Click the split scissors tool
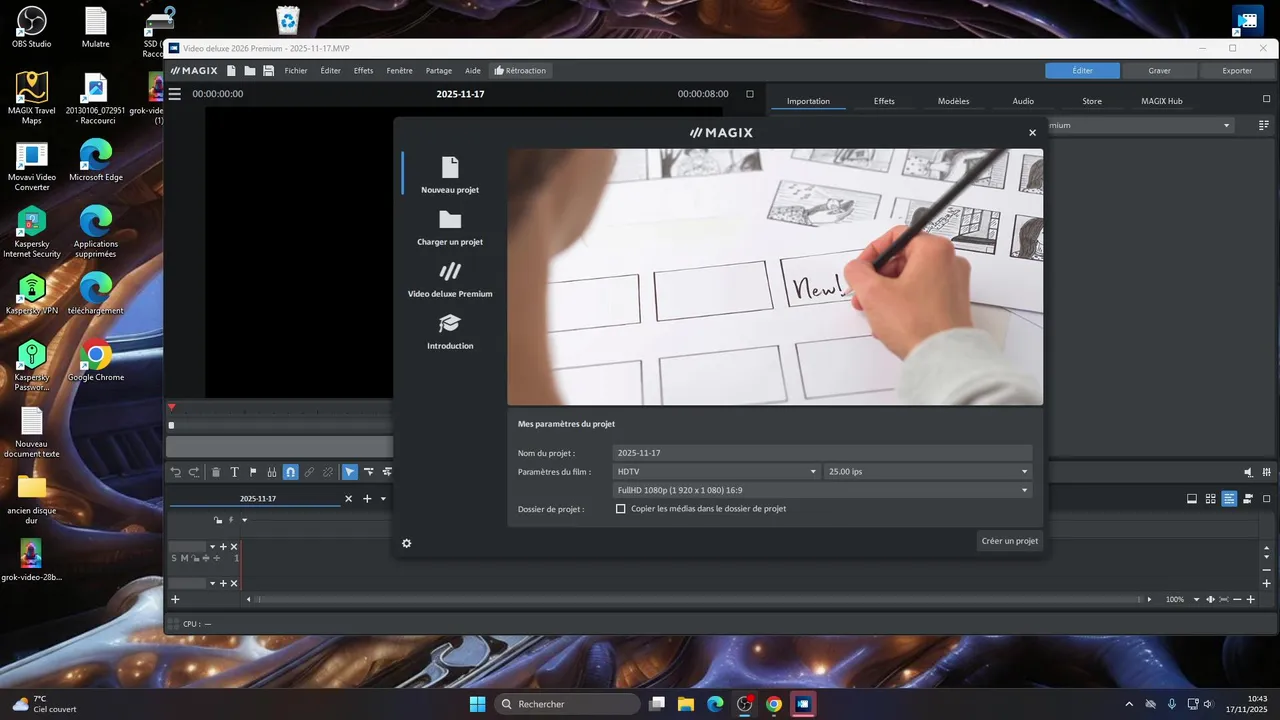This screenshot has height=720, width=1280. (272, 472)
